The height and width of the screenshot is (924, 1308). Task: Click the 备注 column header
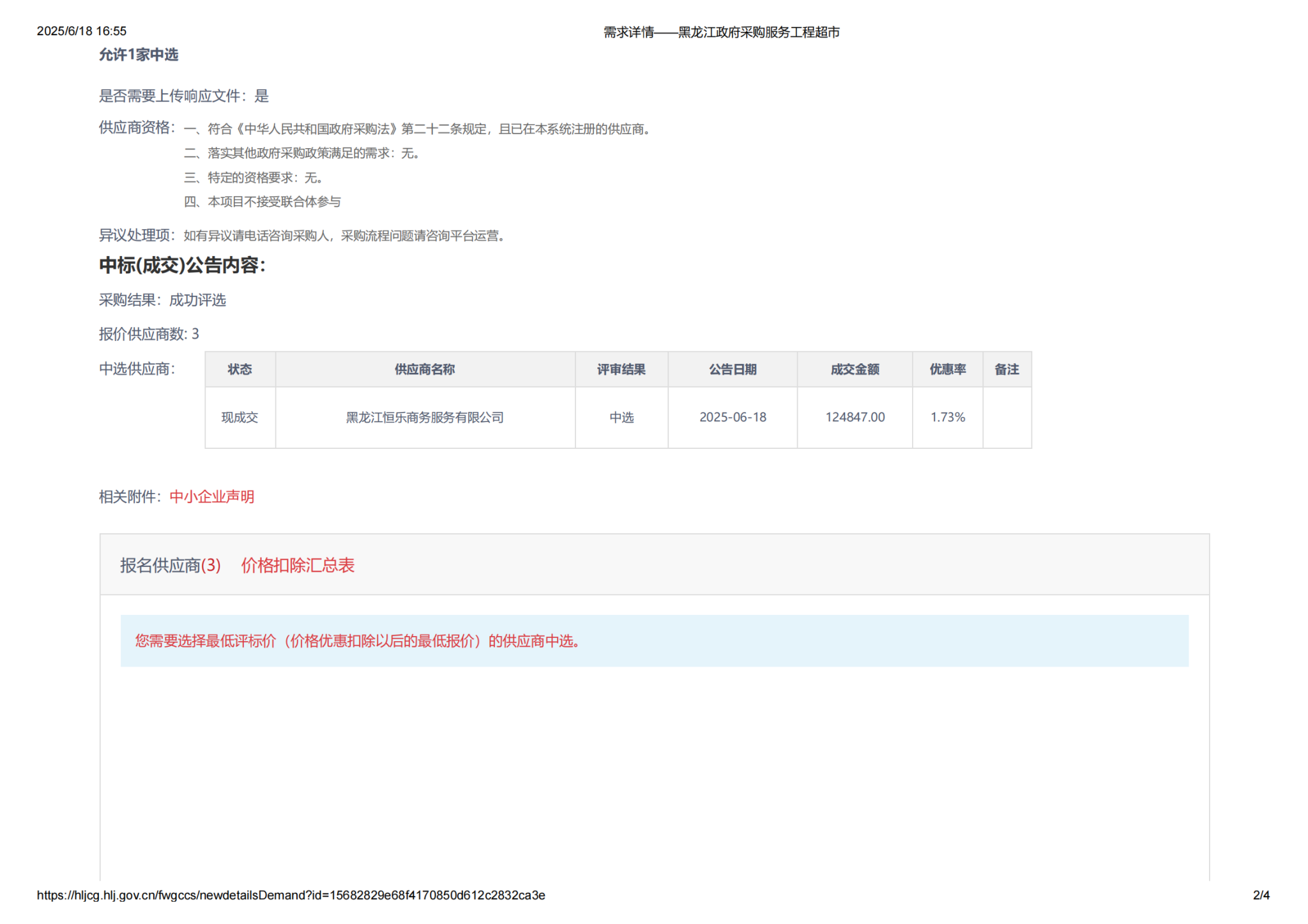(x=1007, y=369)
